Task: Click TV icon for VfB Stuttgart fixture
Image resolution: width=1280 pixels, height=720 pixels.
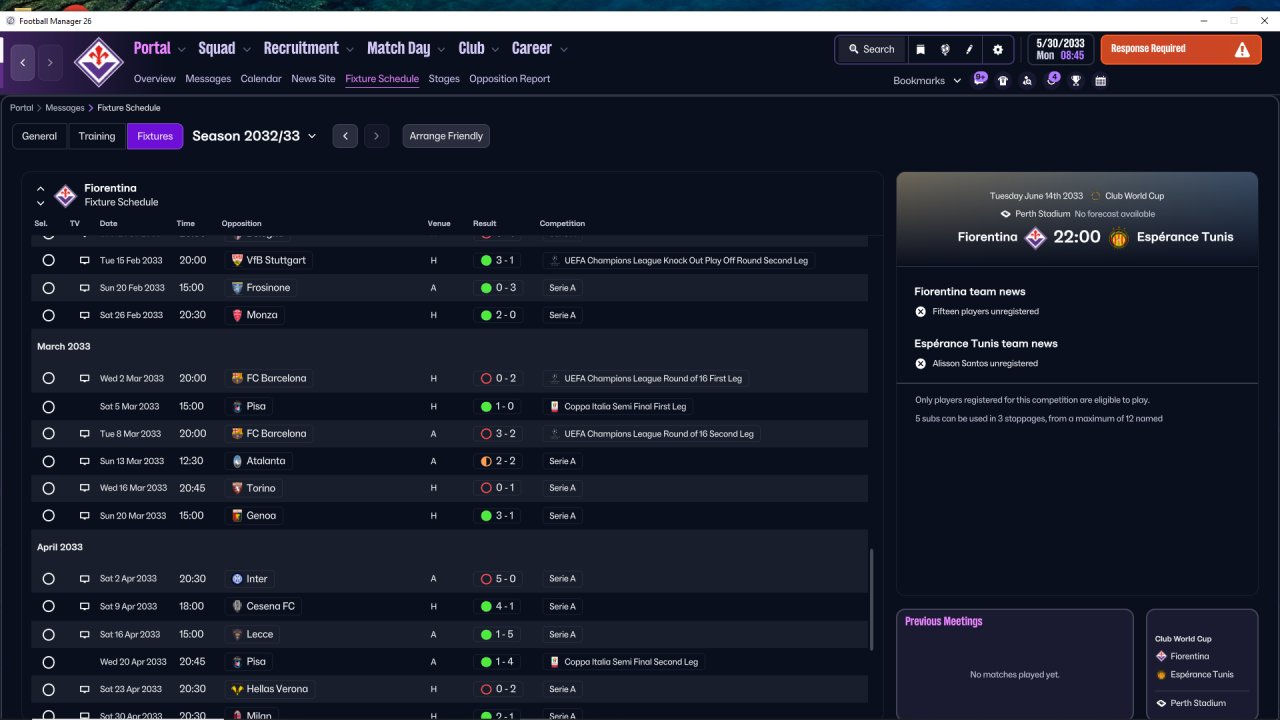Action: [x=85, y=260]
